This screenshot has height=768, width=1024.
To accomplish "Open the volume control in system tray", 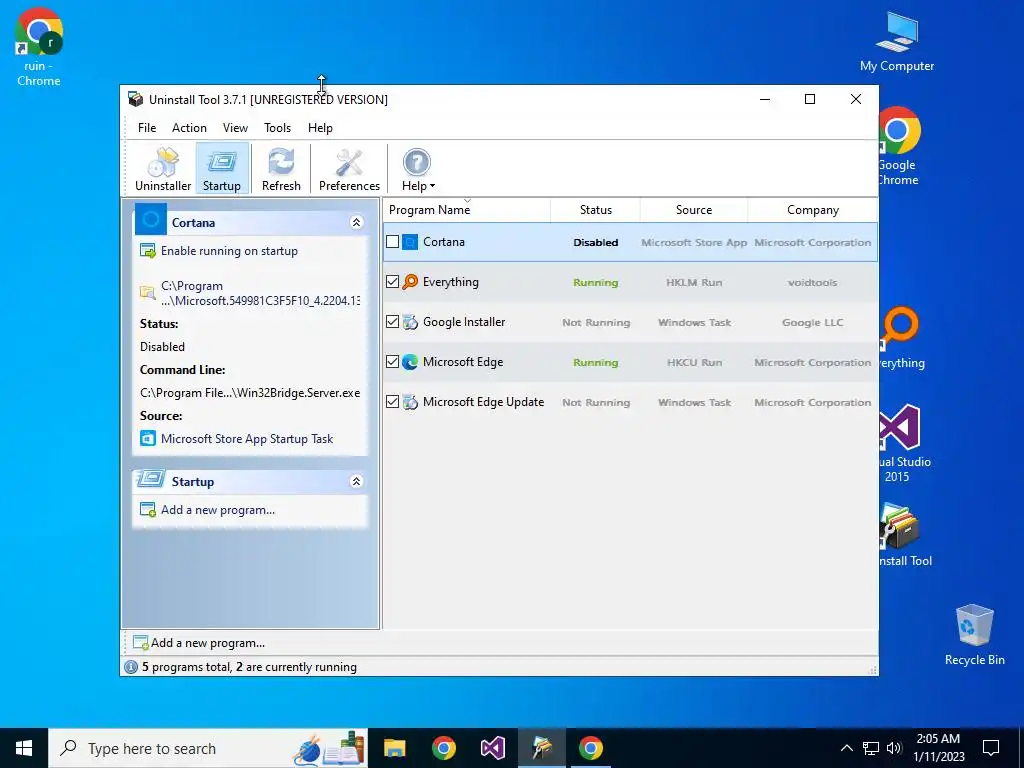I will [894, 748].
